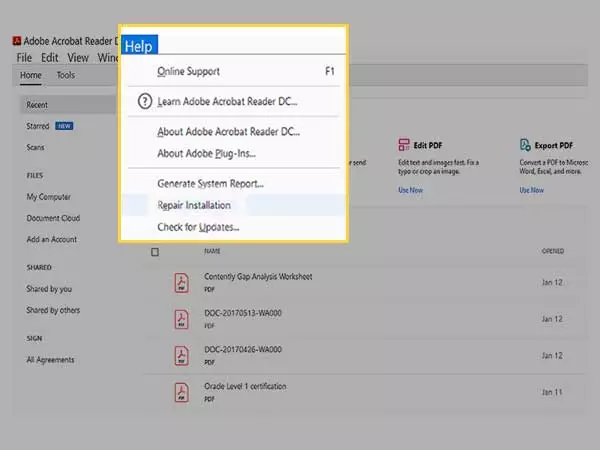Open About Adobe Acrobat Reader DC
Screen dimensions: 600x450
[233, 132]
